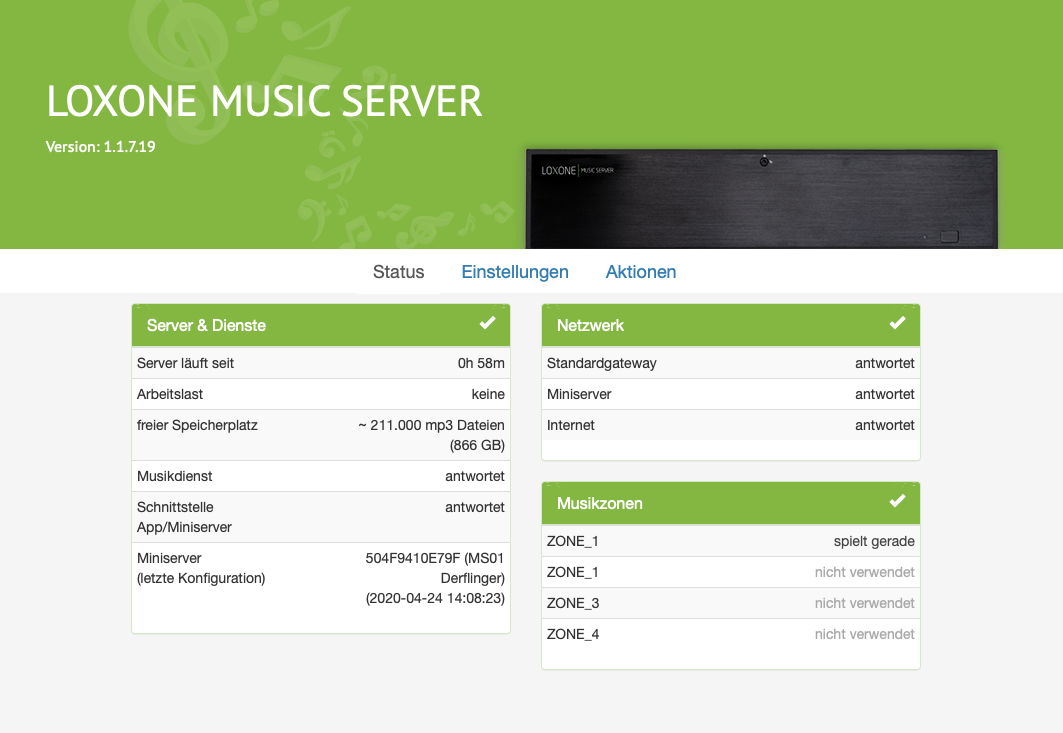This screenshot has height=733, width=1063.
Task: Click checkmark icon in Server & Dienste header
Action: point(487,323)
